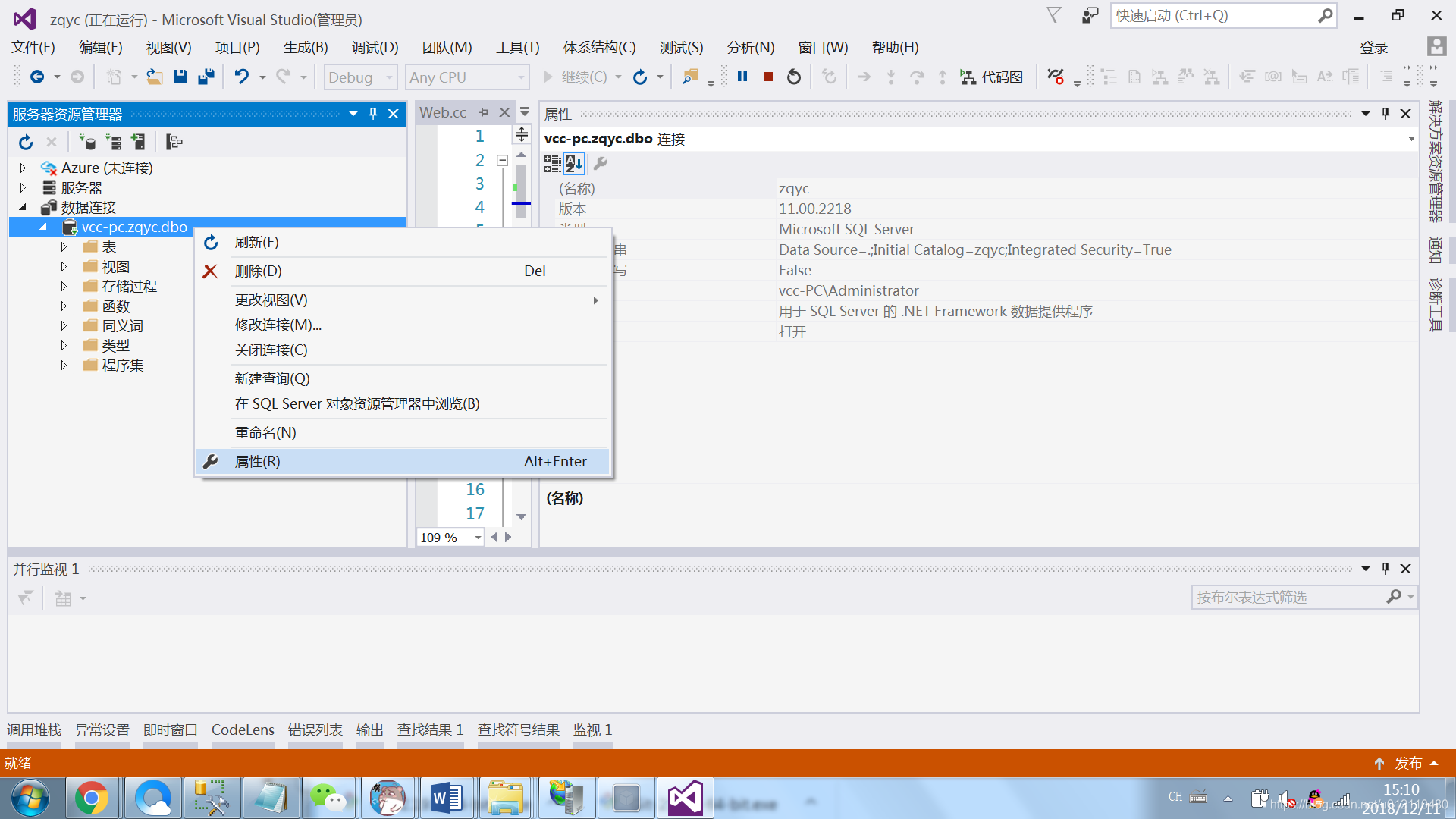Open the 109 % zoom level dropdown

(478, 538)
